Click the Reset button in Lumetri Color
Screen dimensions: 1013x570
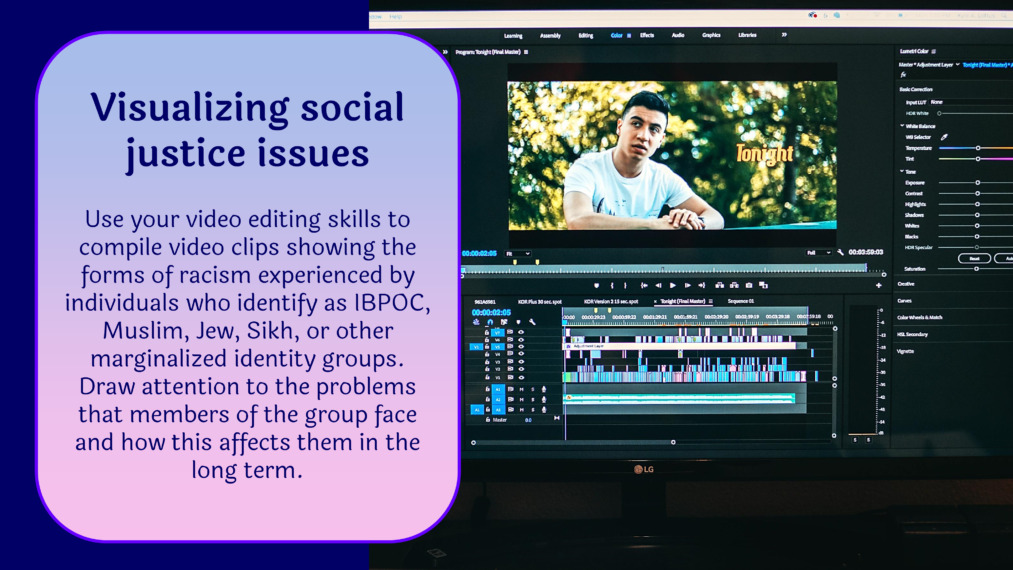click(974, 258)
